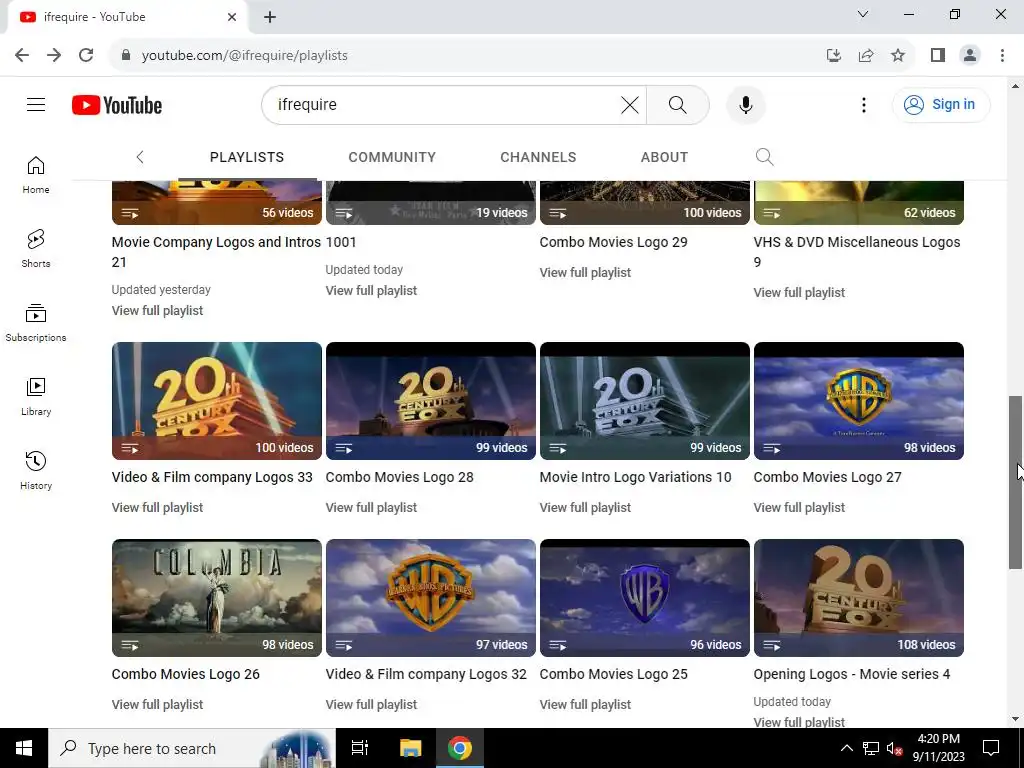Open Combo Movies Logo 25 title

(613, 675)
